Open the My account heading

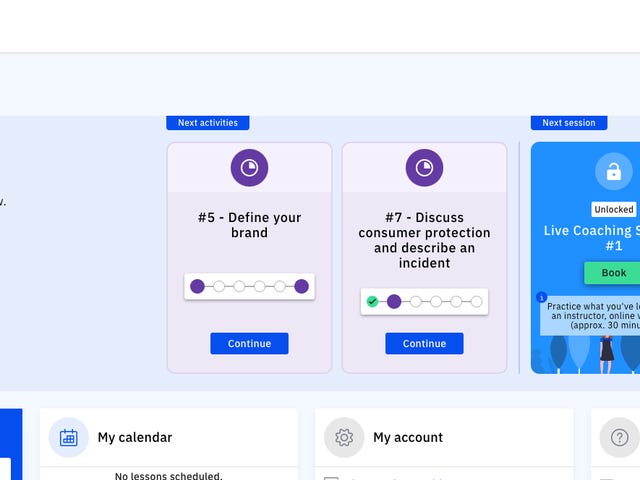click(408, 437)
